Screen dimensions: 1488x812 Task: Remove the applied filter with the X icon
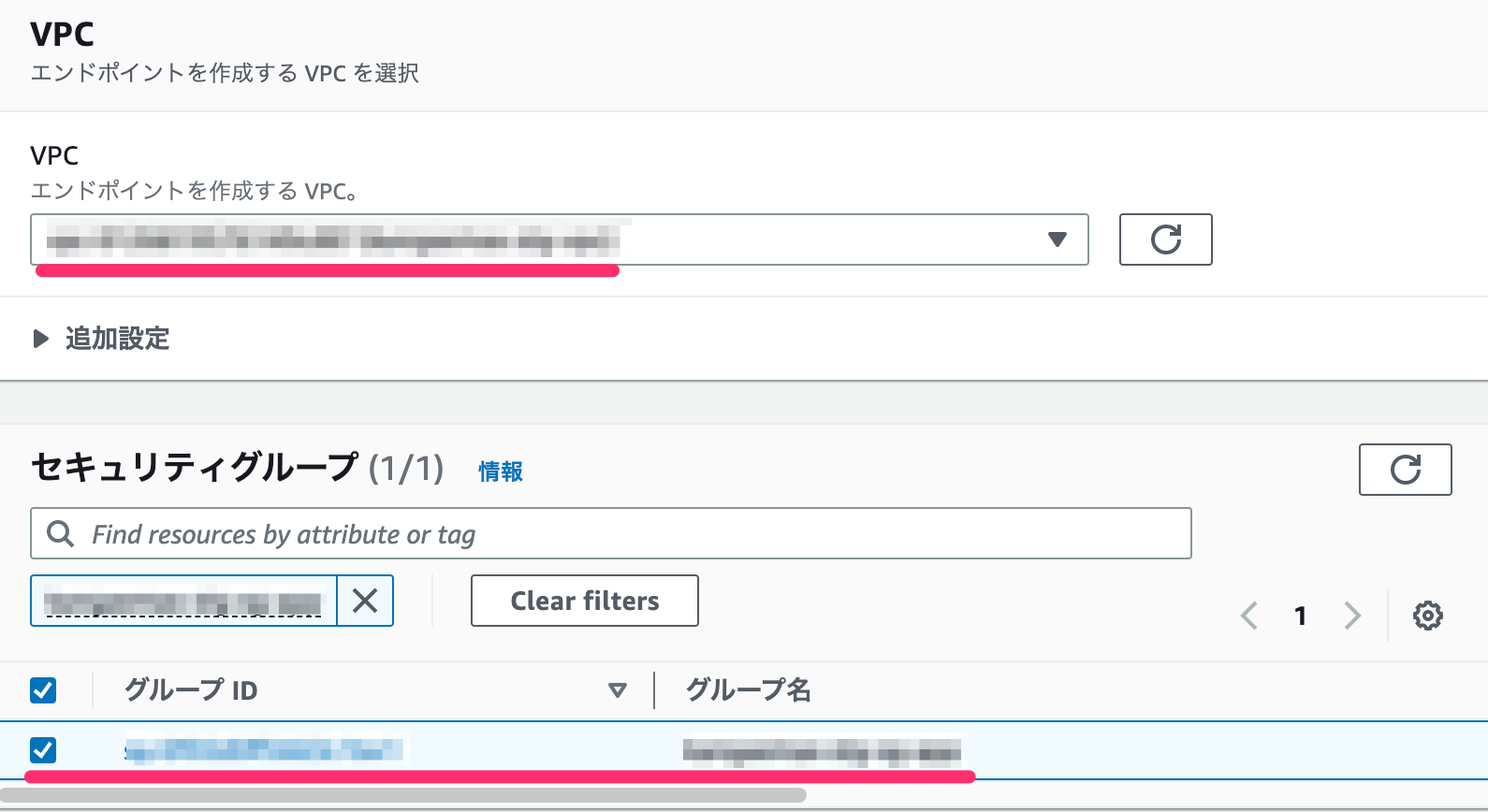[365, 601]
